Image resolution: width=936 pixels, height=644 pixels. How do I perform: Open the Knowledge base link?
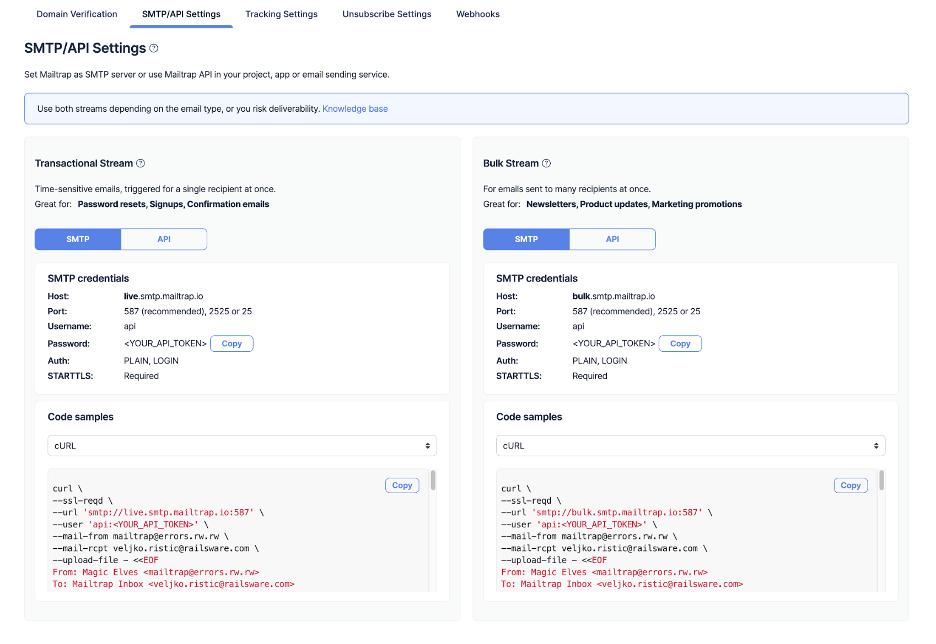355,109
